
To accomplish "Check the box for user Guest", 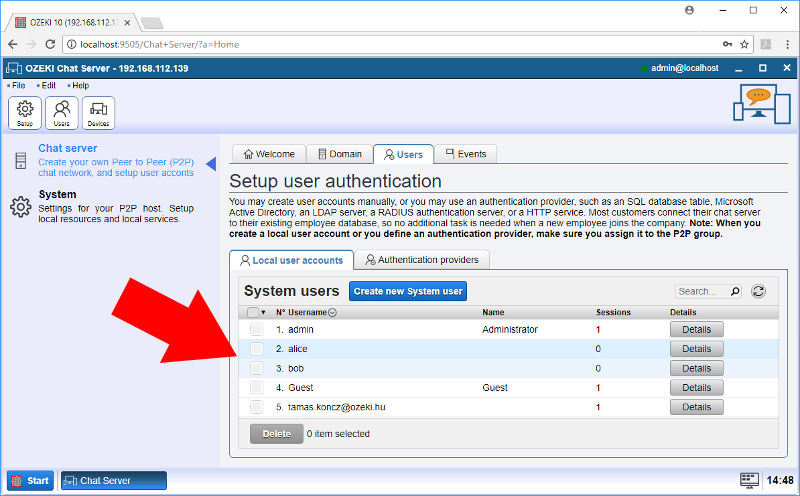I will pos(257,388).
